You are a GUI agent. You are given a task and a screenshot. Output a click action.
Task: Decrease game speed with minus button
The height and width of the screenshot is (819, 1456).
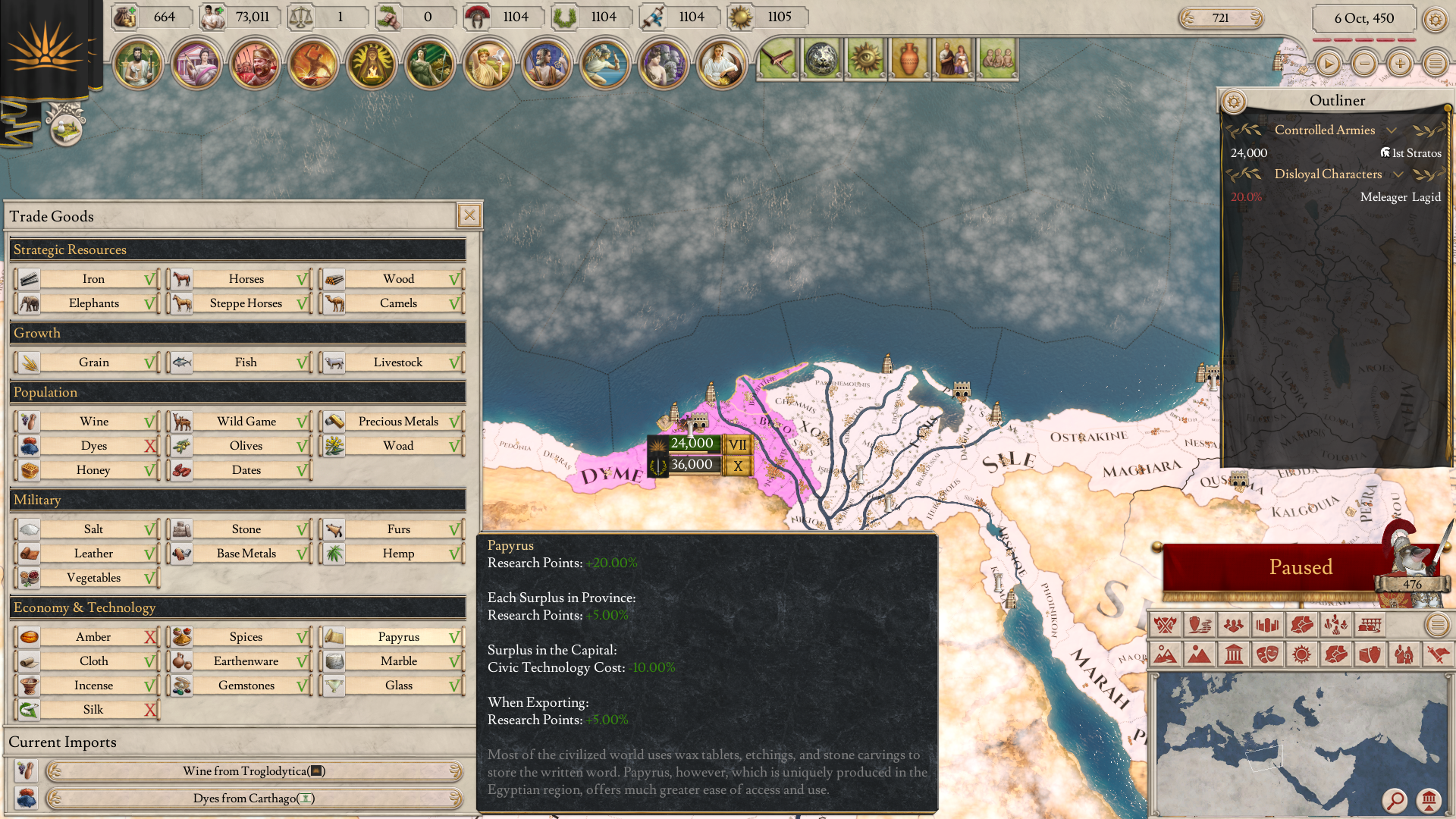pos(1363,64)
